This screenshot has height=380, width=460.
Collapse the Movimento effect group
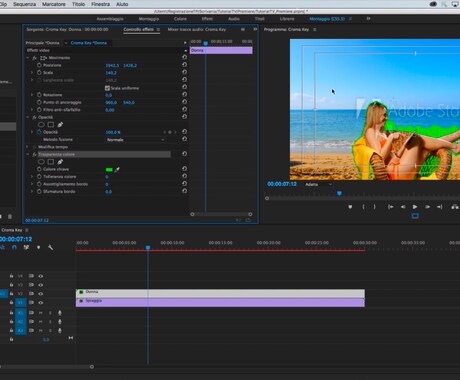pyautogui.click(x=28, y=58)
